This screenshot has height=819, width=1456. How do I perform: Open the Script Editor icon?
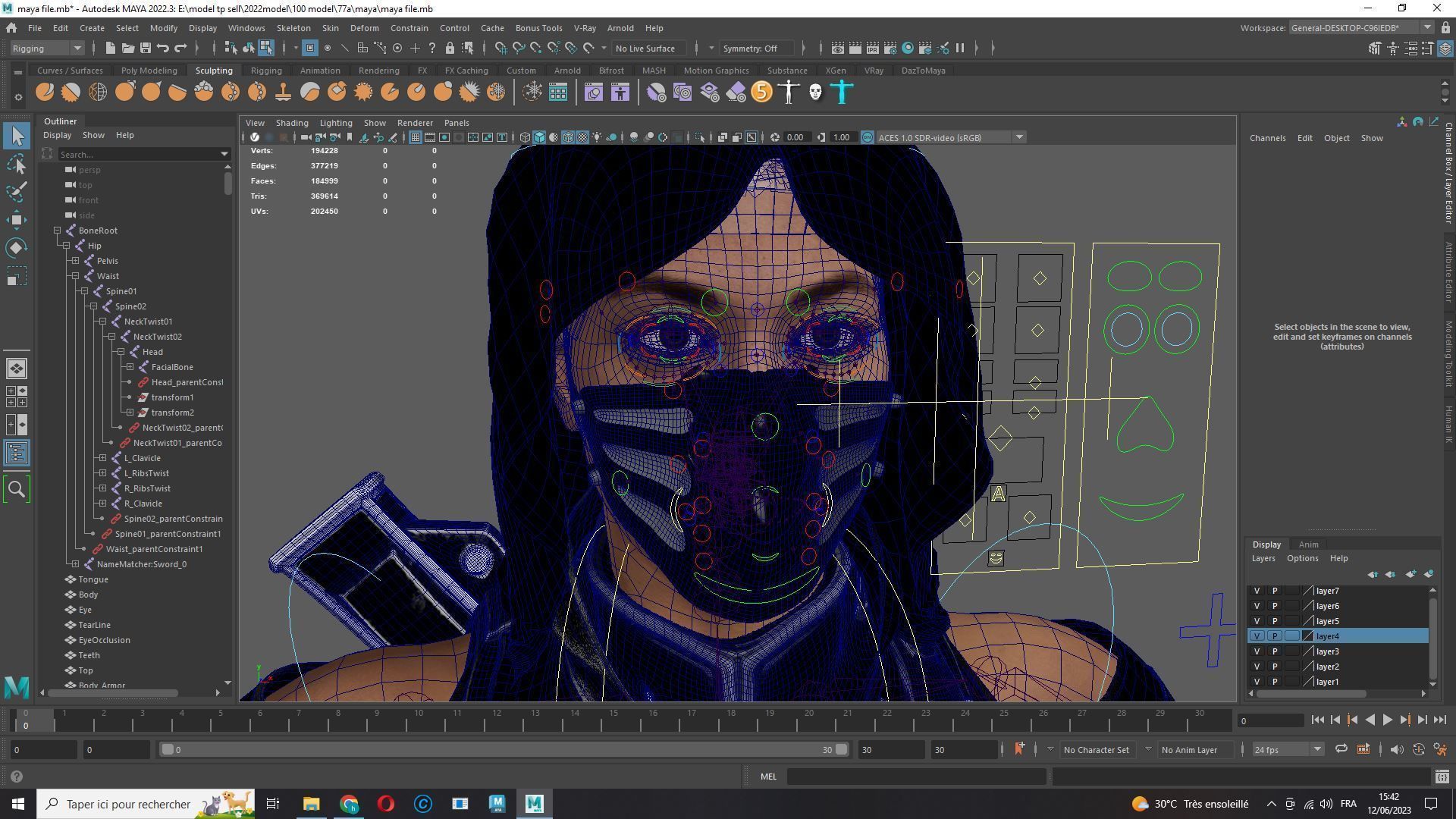pos(1442,777)
